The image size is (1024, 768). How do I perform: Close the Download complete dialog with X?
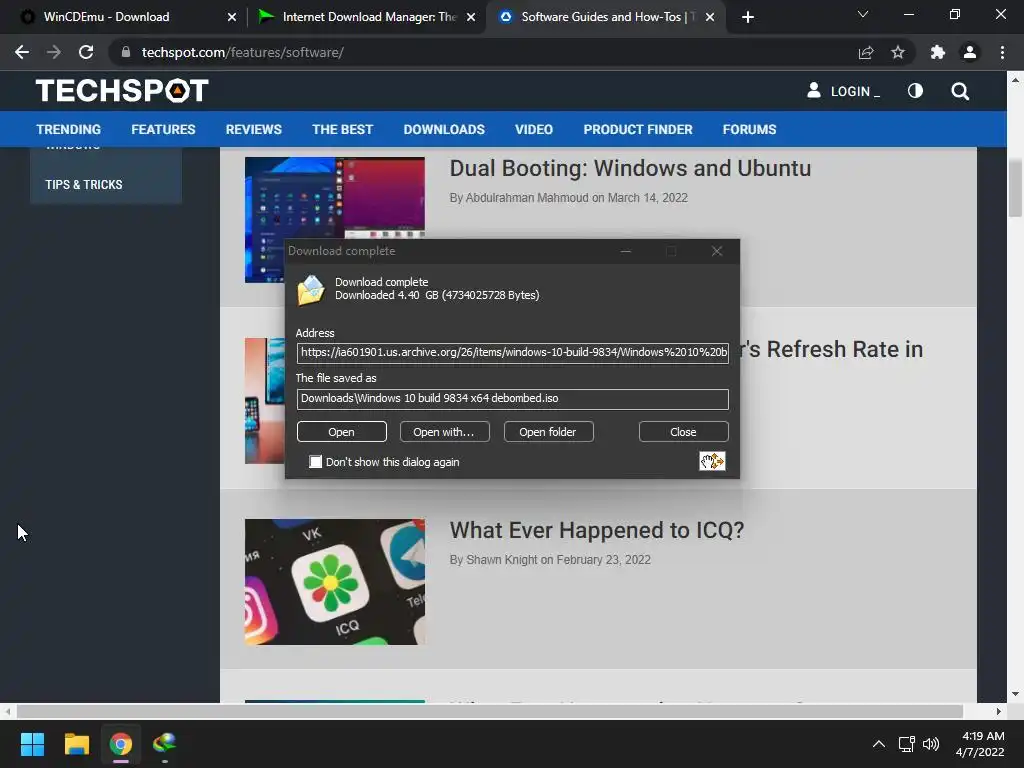pyautogui.click(x=716, y=251)
